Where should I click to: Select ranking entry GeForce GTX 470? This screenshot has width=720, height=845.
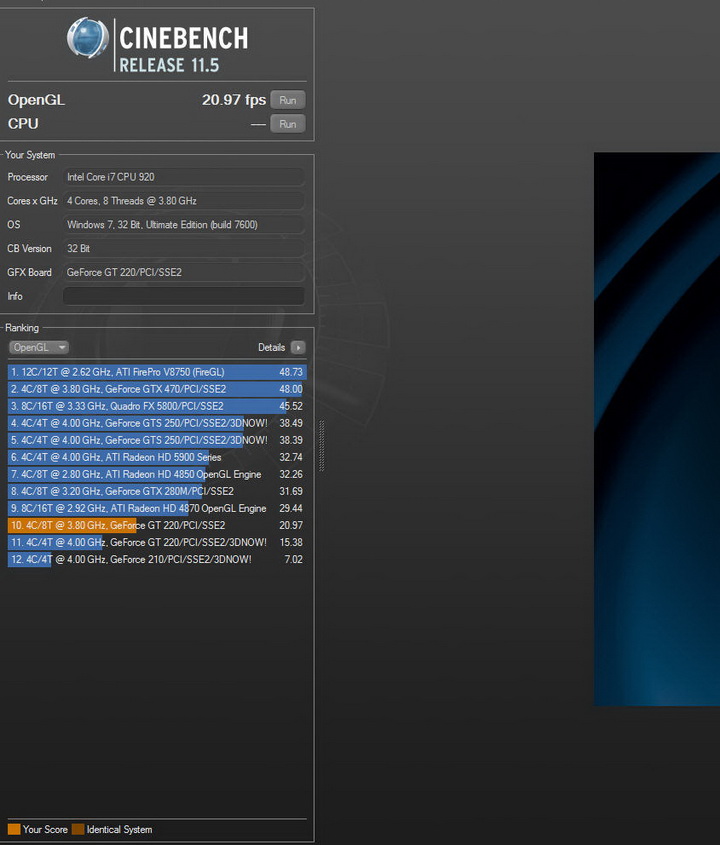click(x=157, y=389)
